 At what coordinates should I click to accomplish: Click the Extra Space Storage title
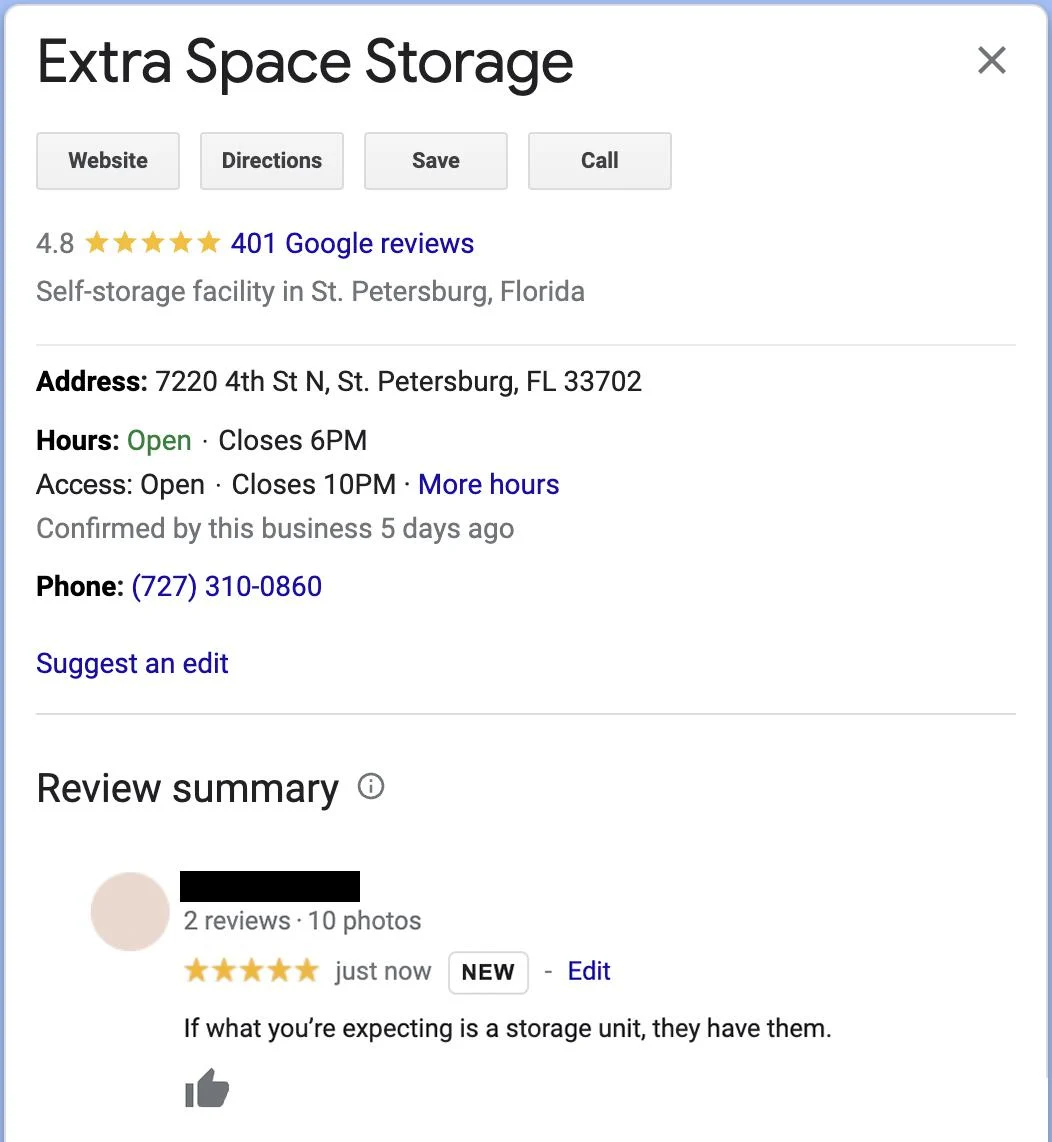tap(304, 62)
